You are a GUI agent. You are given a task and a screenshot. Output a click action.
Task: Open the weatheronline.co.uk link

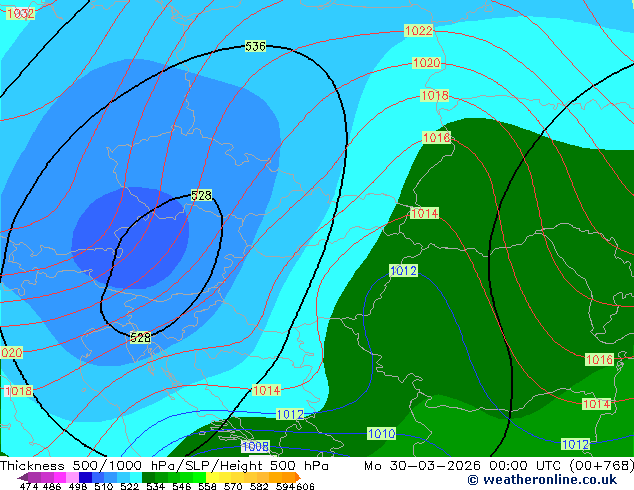click(542, 480)
